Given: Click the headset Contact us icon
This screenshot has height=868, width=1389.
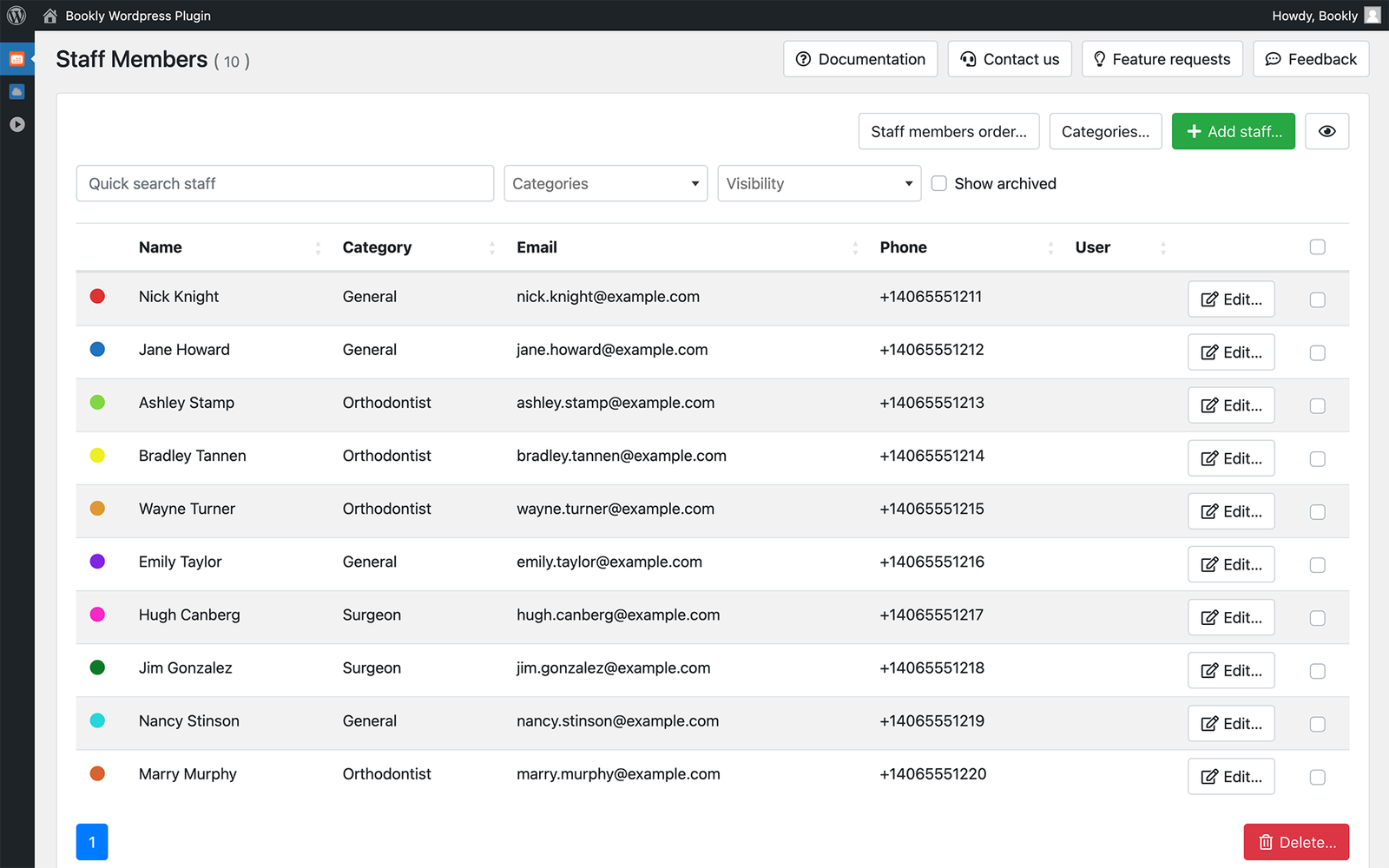Looking at the screenshot, I should coord(968,58).
